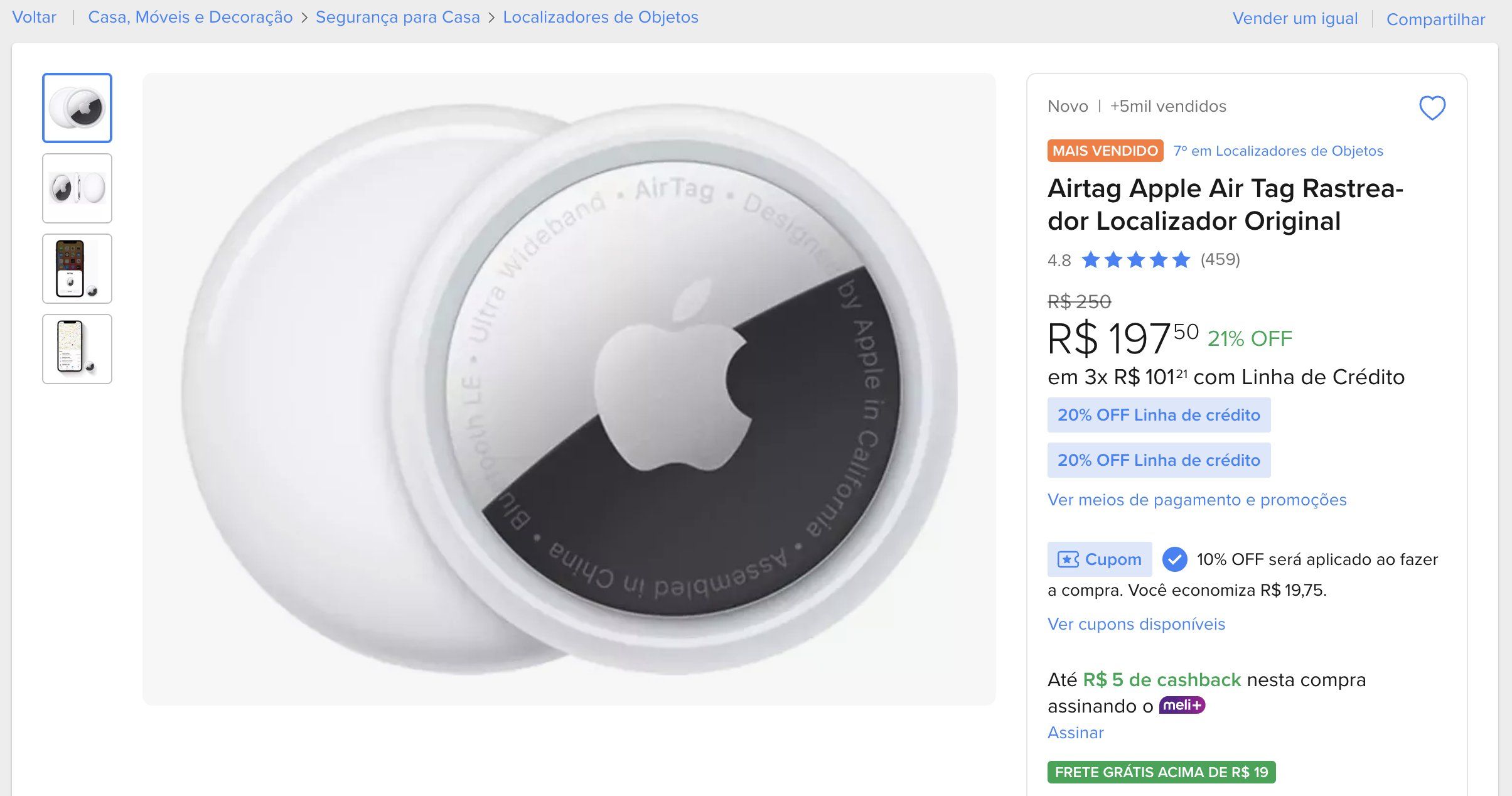Image resolution: width=1512 pixels, height=796 pixels.
Task: Click Assinar to subscribe to meli+
Action: pyautogui.click(x=1075, y=733)
